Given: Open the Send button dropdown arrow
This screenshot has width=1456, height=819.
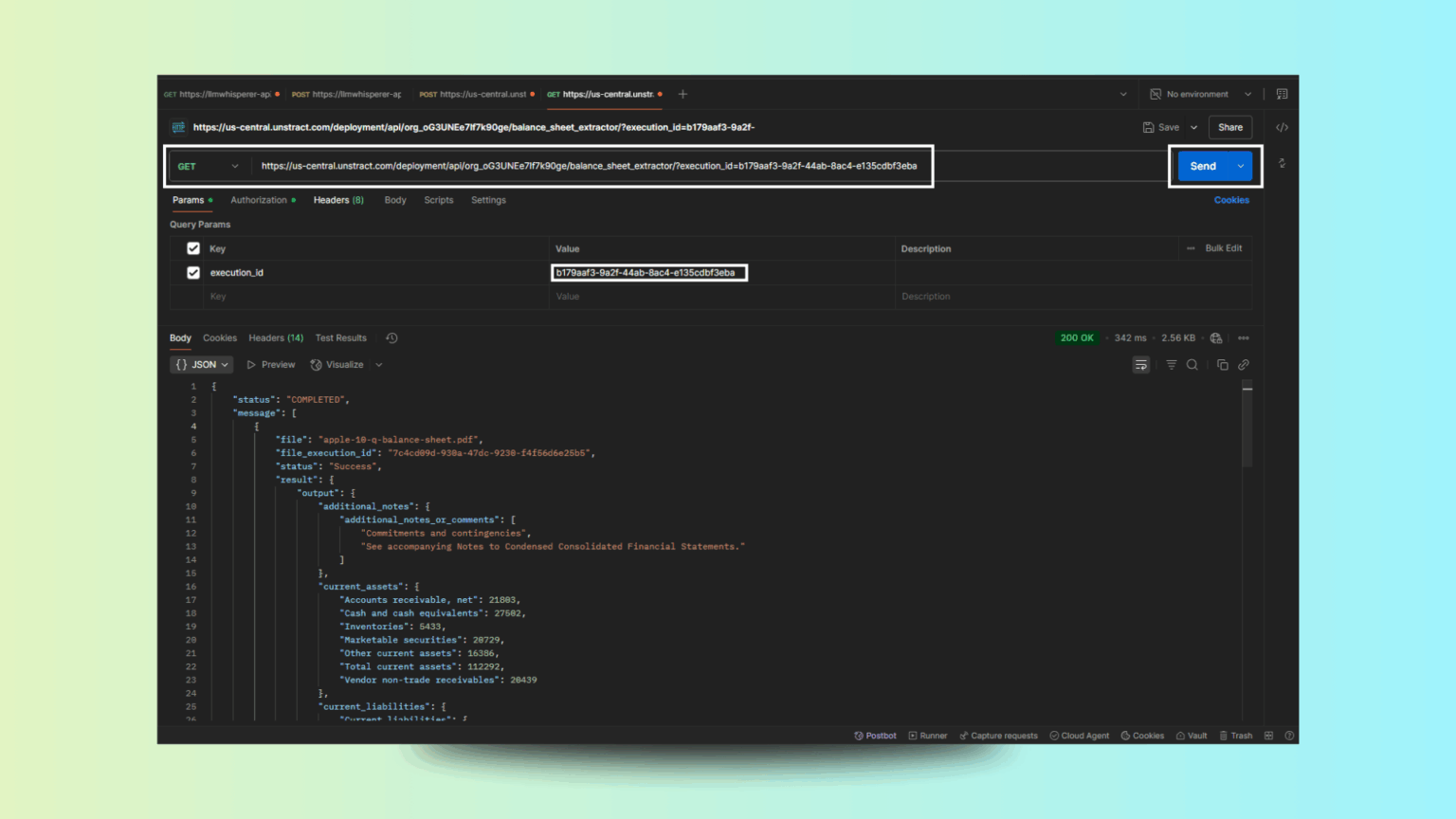Looking at the screenshot, I should pyautogui.click(x=1241, y=166).
